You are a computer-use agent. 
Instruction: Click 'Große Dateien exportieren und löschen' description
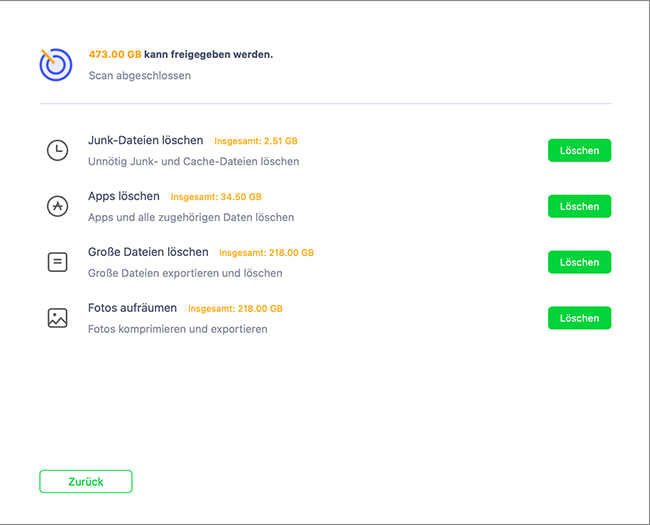(185, 273)
